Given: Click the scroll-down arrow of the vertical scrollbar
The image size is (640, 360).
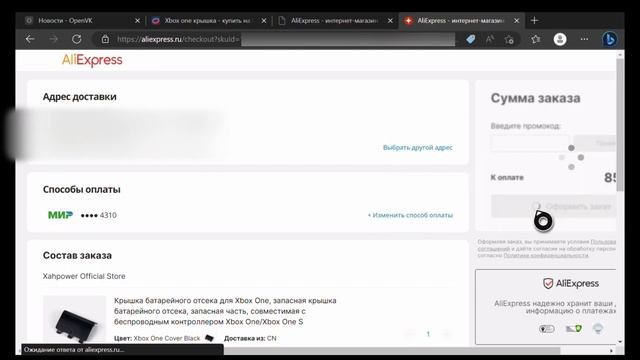Looking at the screenshot, I should (x=620, y=341).
